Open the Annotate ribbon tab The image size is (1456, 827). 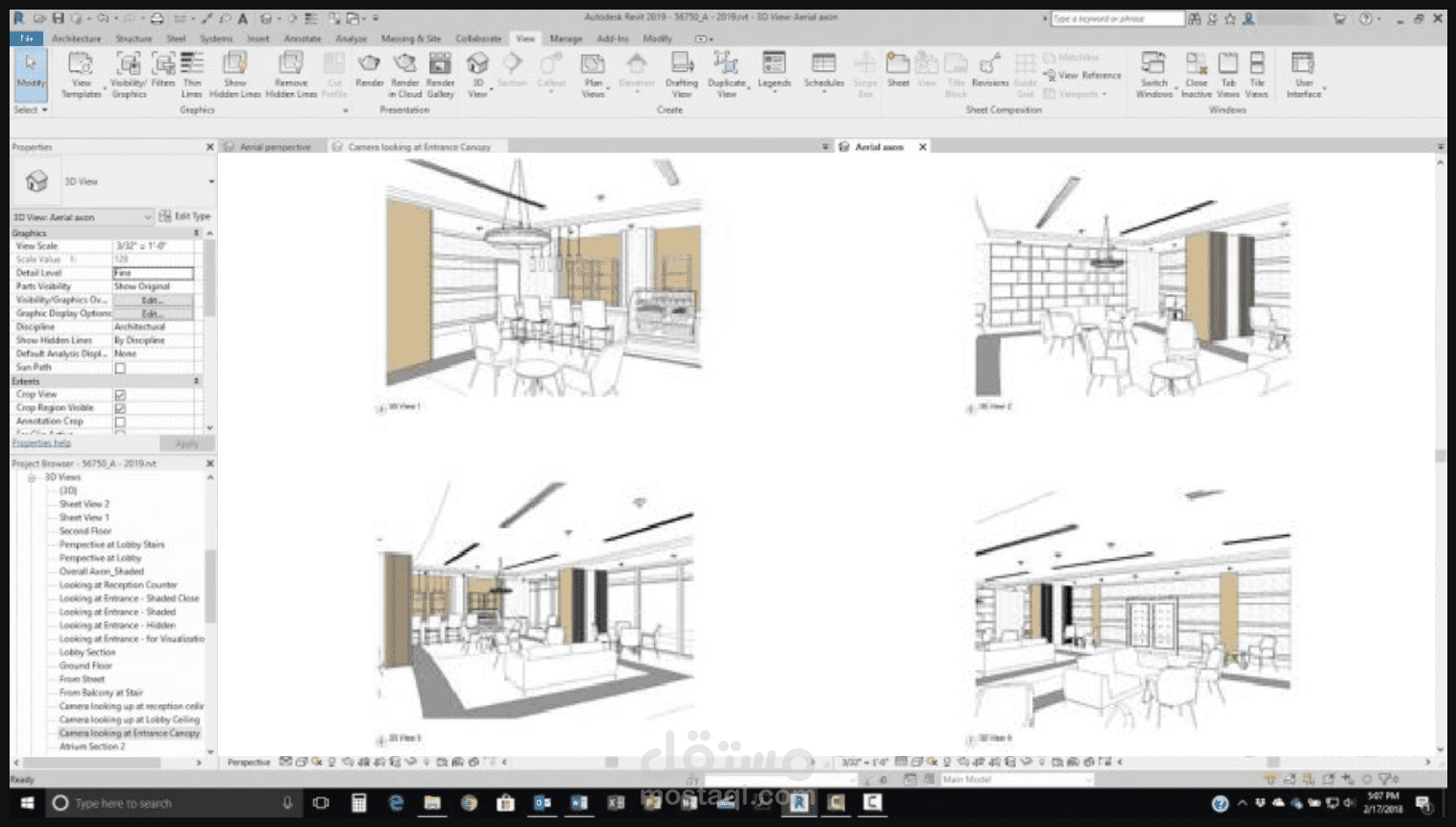(303, 38)
